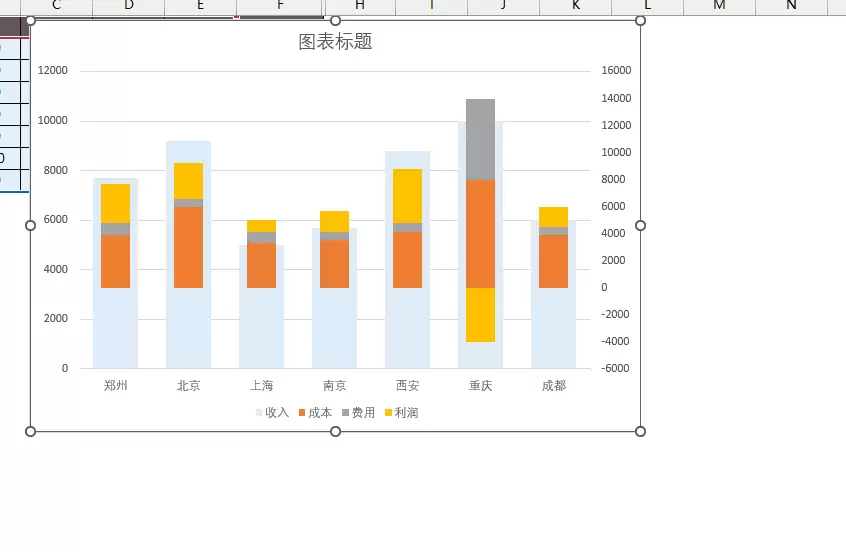
Task: Click the top-right chart resize handle
Action: (640, 21)
